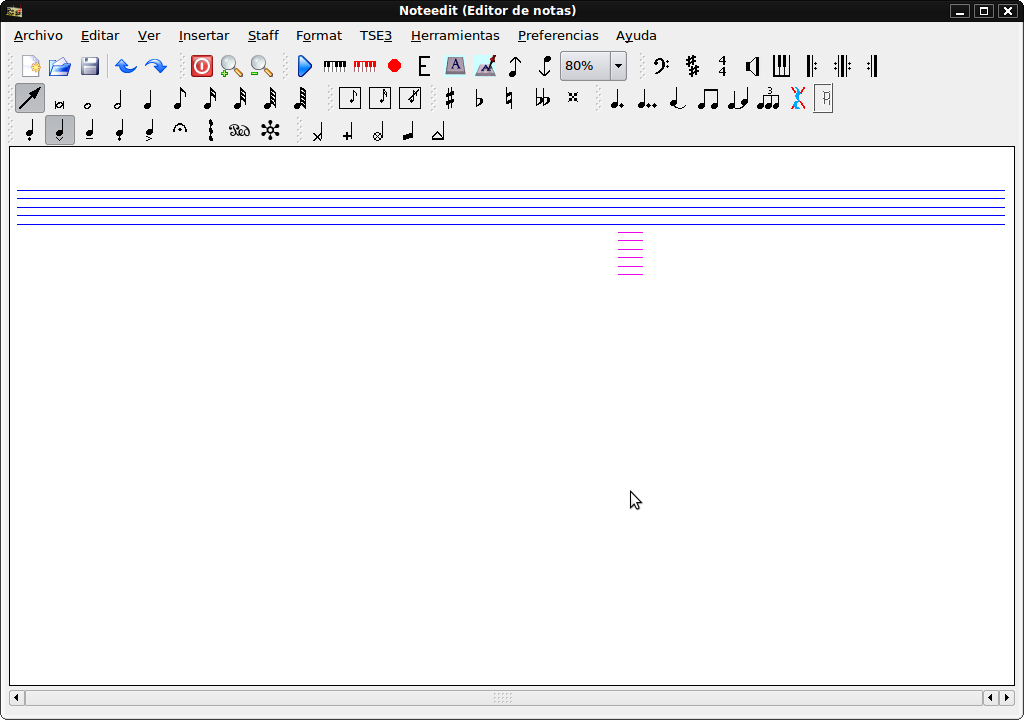Viewport: 1024px width, 720px height.
Task: Click the text A icon
Action: [455, 66]
